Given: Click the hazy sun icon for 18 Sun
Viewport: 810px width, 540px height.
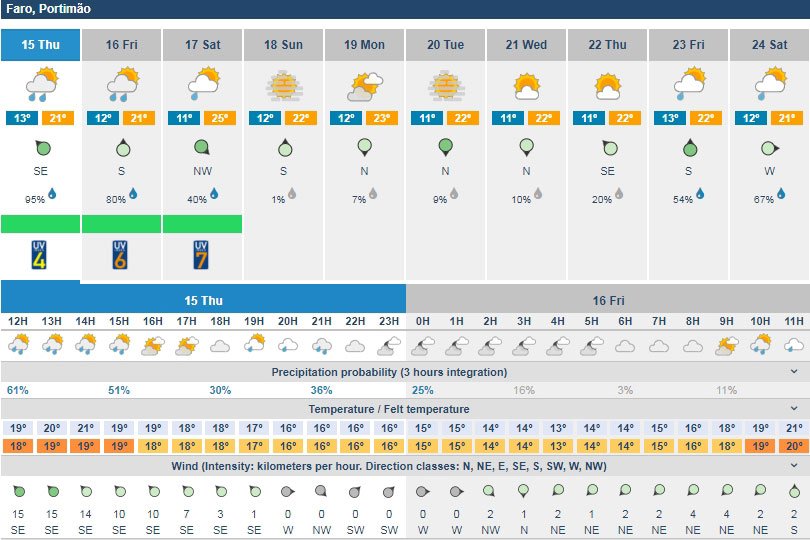Looking at the screenshot, I should [x=283, y=84].
